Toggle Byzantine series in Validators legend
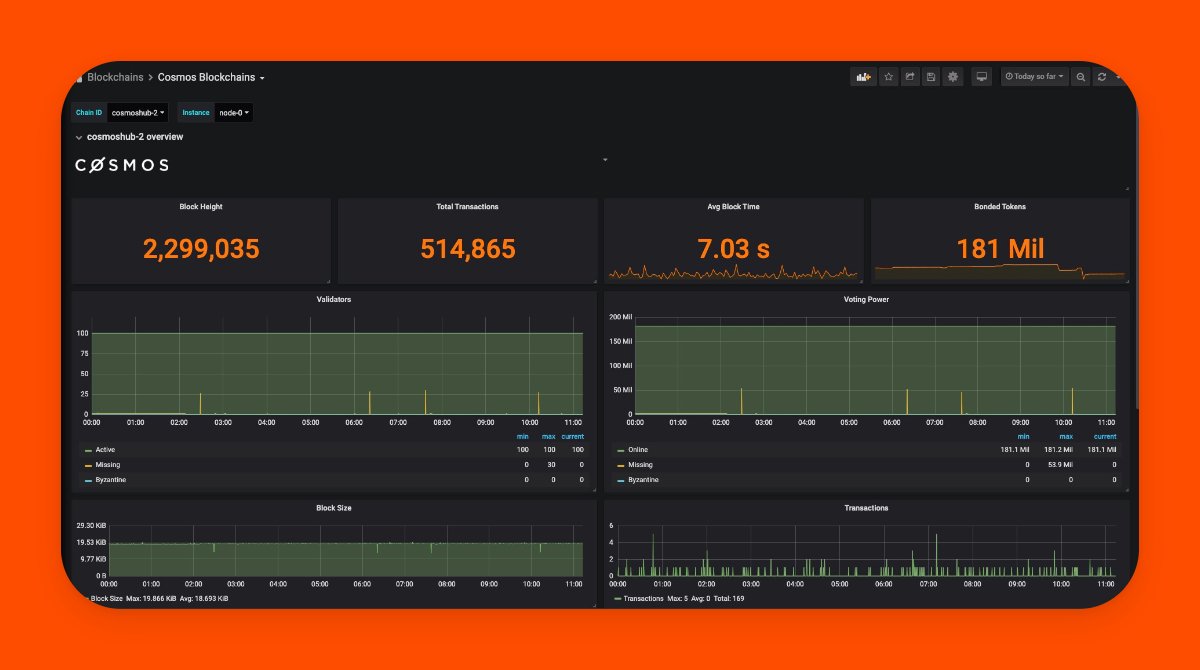This screenshot has height=670, width=1200. (x=110, y=480)
